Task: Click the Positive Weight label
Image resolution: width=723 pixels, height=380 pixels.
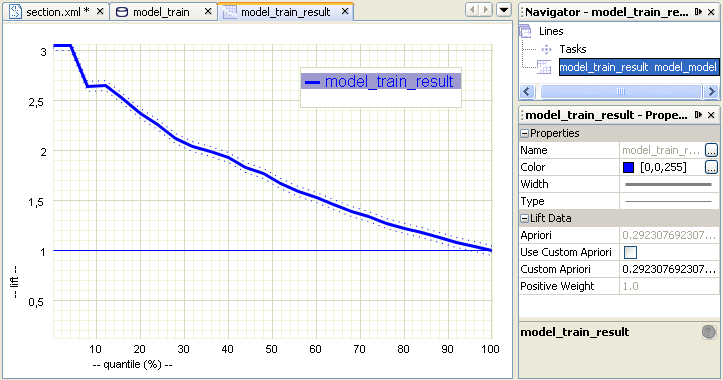Action: (557, 286)
